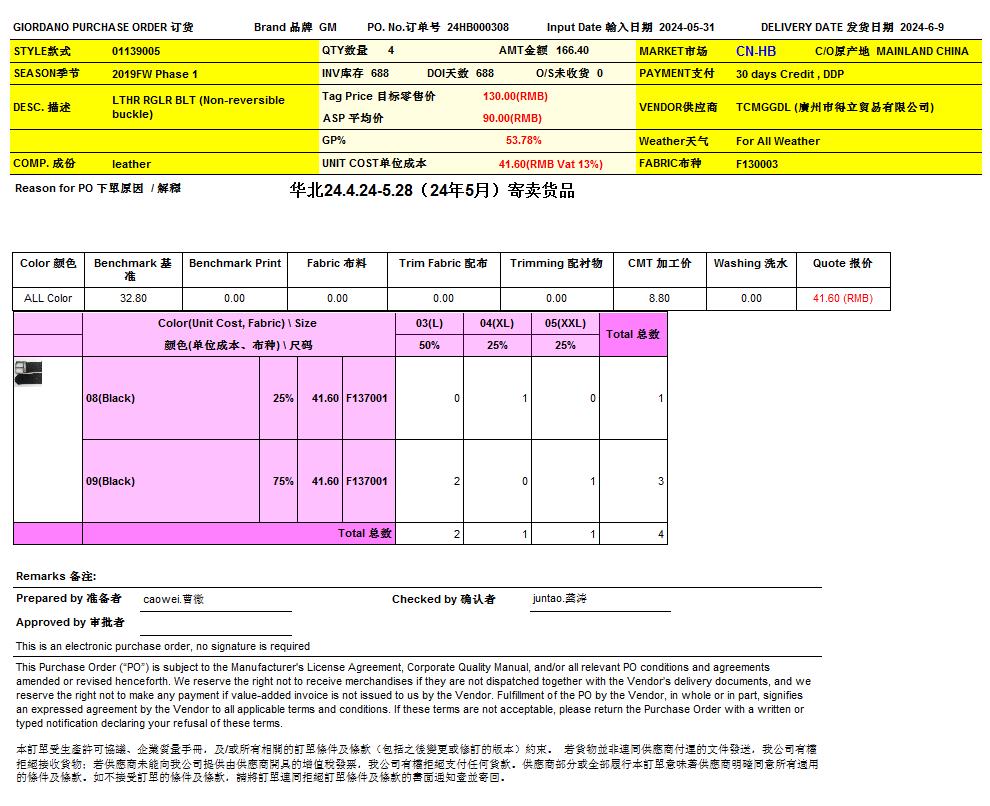Click the belt product thumbnail image
Screen dimensions: 990x806
[x=29, y=373]
